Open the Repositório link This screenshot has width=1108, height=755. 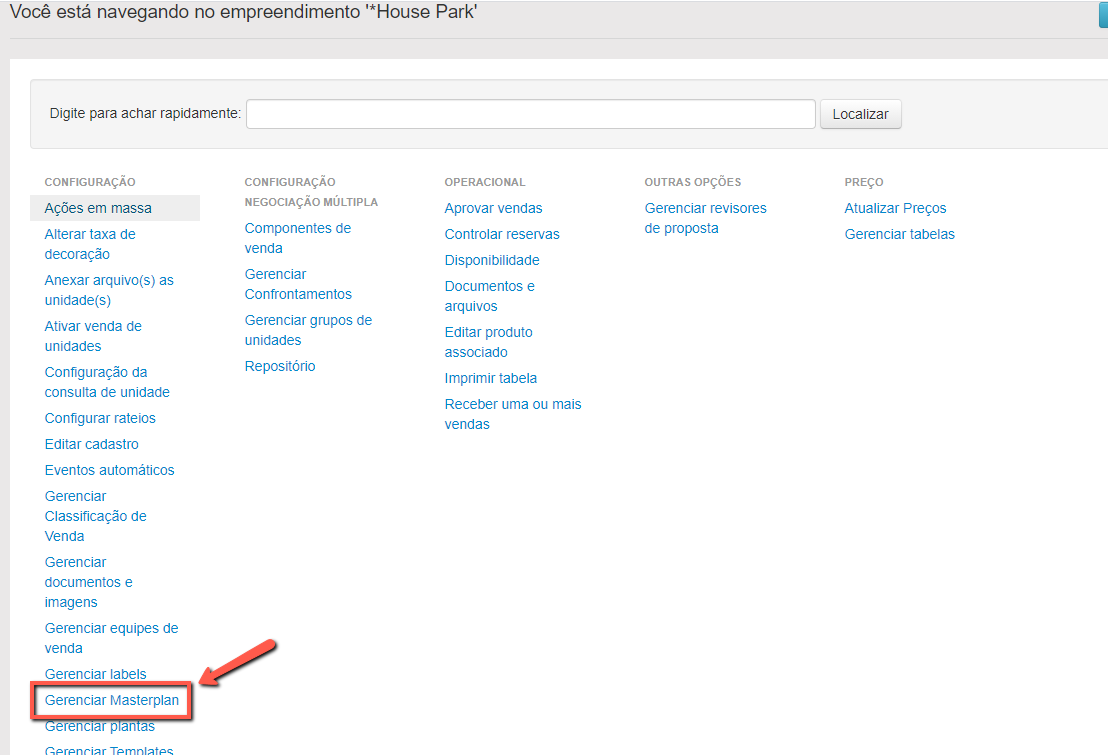pyautogui.click(x=280, y=366)
